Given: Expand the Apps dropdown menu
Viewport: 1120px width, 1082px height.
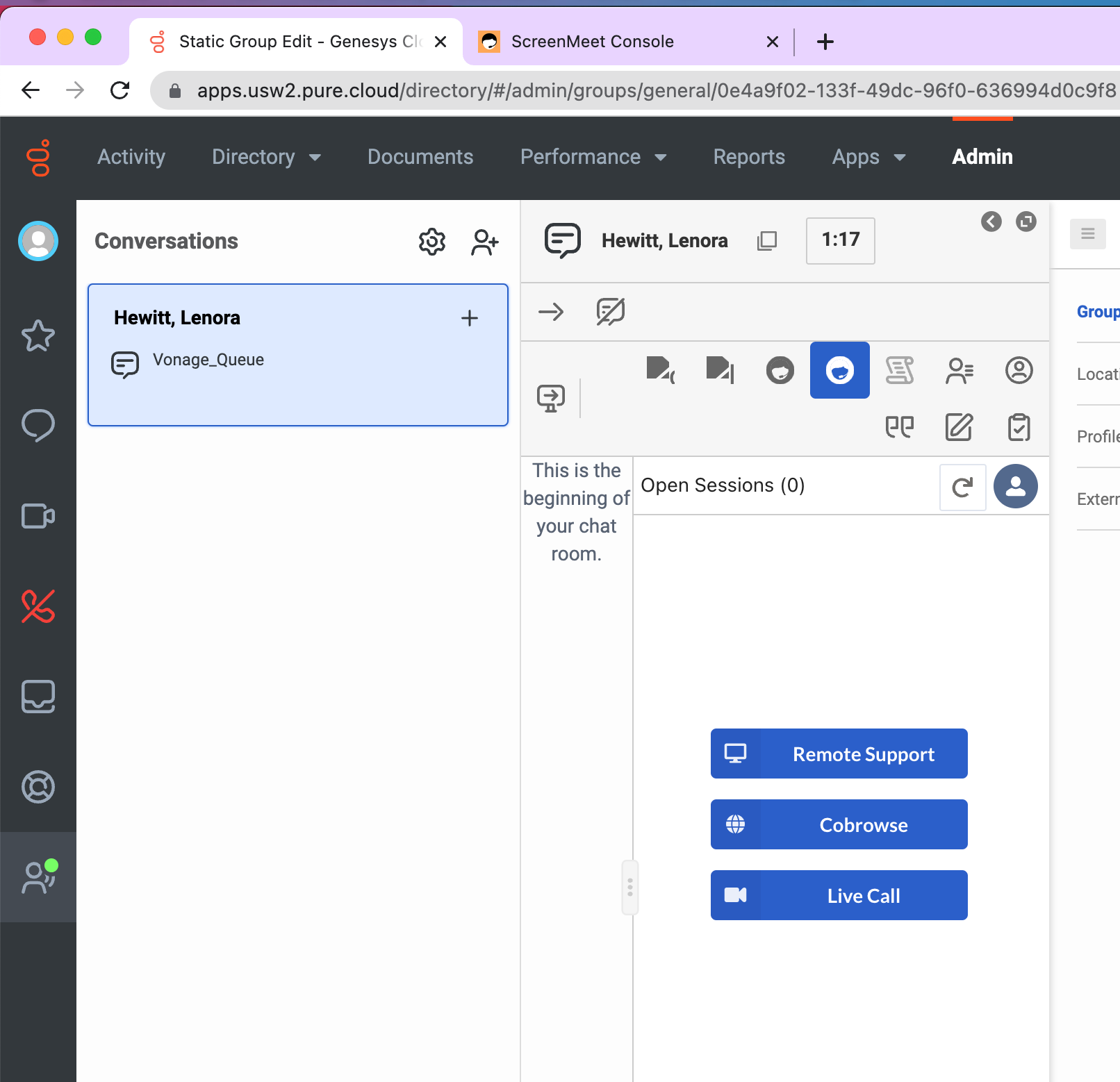Looking at the screenshot, I should (869, 157).
